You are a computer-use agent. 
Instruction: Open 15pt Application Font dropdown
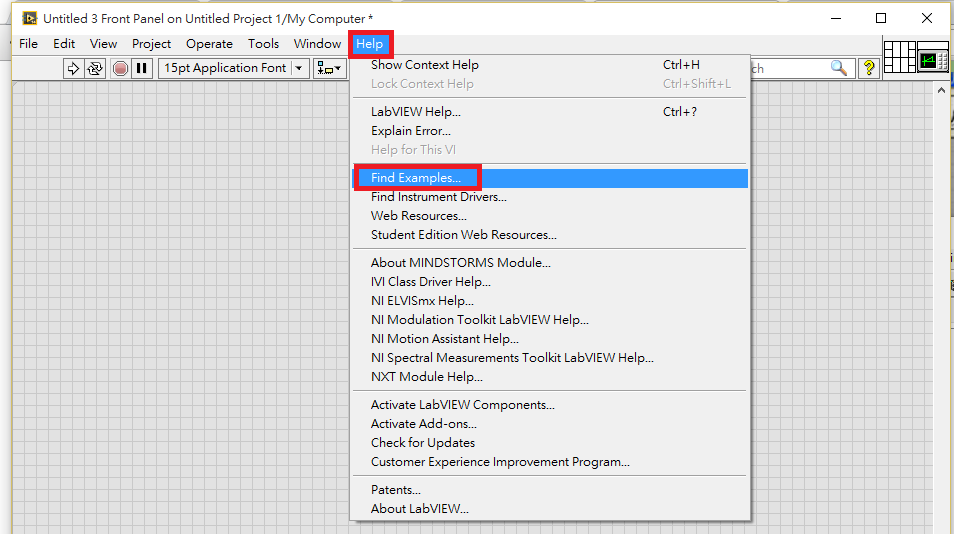click(x=234, y=68)
